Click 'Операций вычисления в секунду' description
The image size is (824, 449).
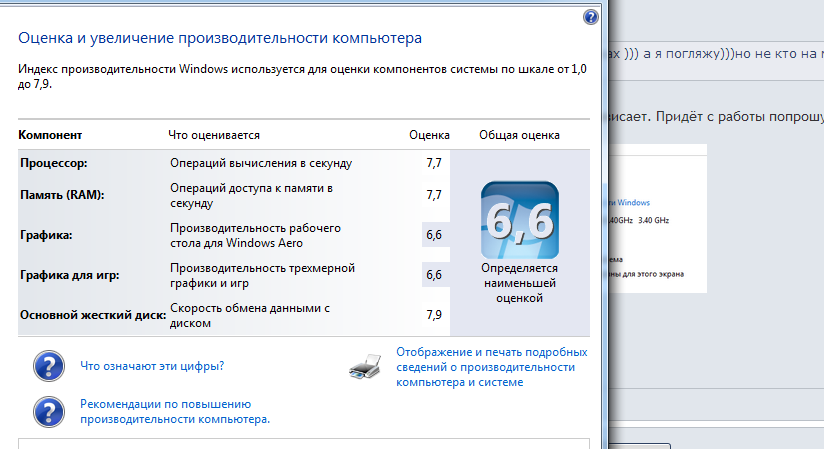point(261,163)
